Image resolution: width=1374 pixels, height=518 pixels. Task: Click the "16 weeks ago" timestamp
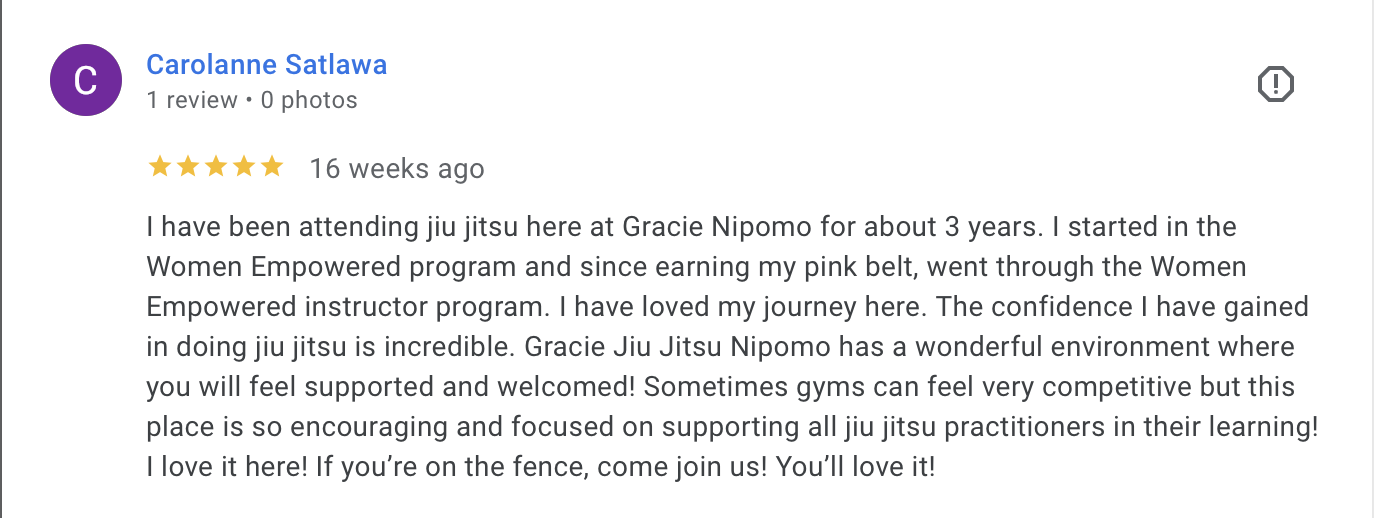point(397,169)
